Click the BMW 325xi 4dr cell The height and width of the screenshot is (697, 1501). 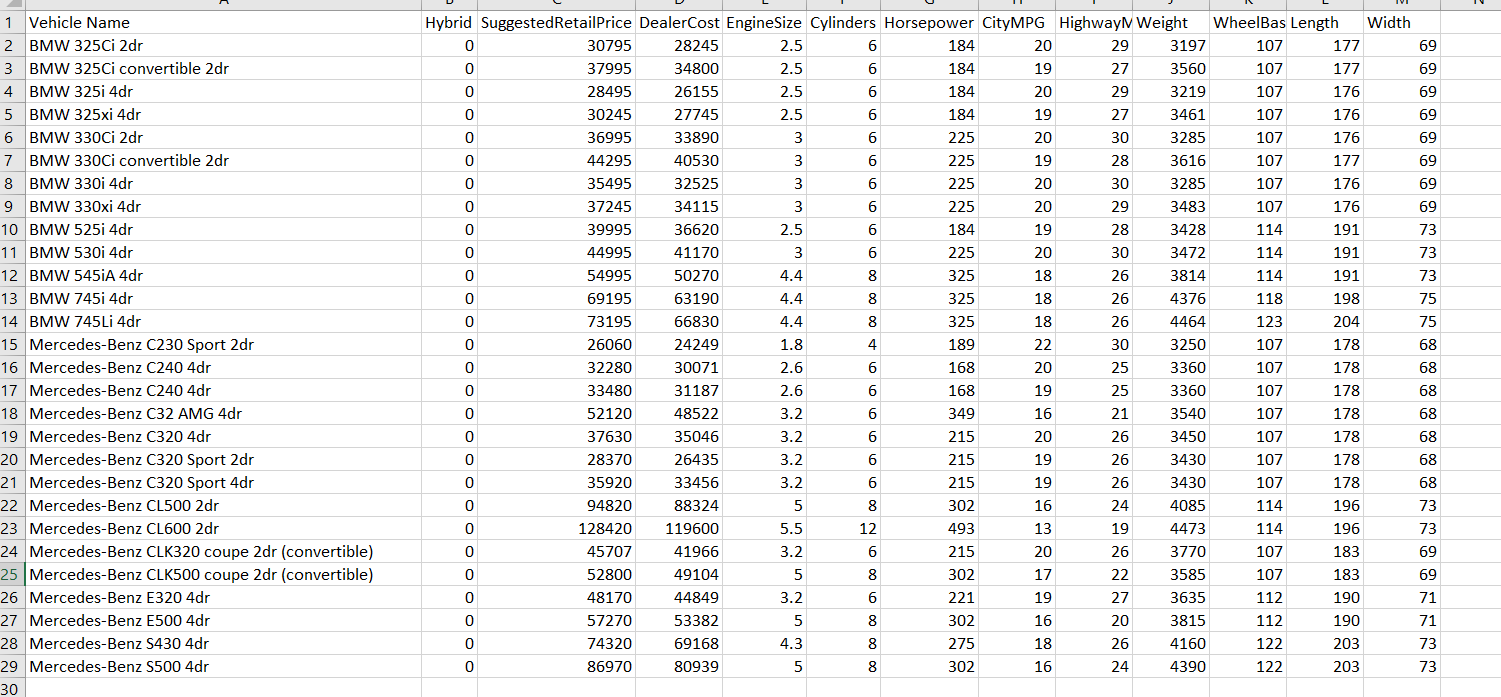[x=223, y=114]
